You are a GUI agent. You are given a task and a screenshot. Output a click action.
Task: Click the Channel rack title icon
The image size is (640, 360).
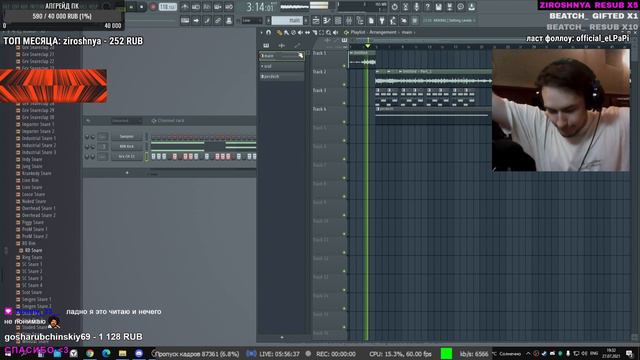[x=154, y=121]
